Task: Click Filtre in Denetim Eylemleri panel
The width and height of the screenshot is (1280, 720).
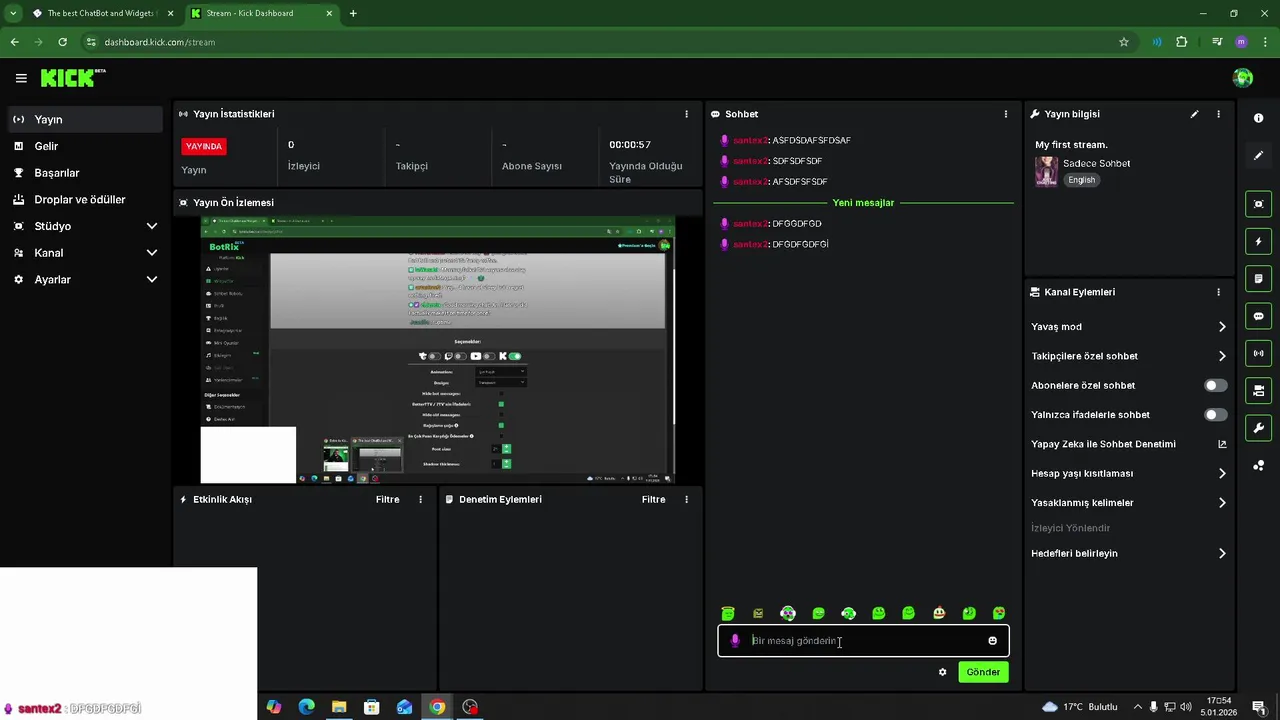Action: (x=653, y=499)
